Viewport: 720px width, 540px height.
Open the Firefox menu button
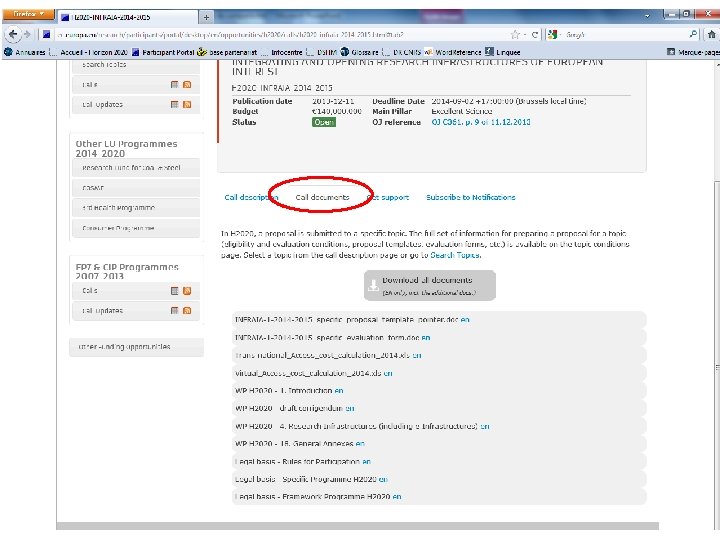(x=28, y=14)
